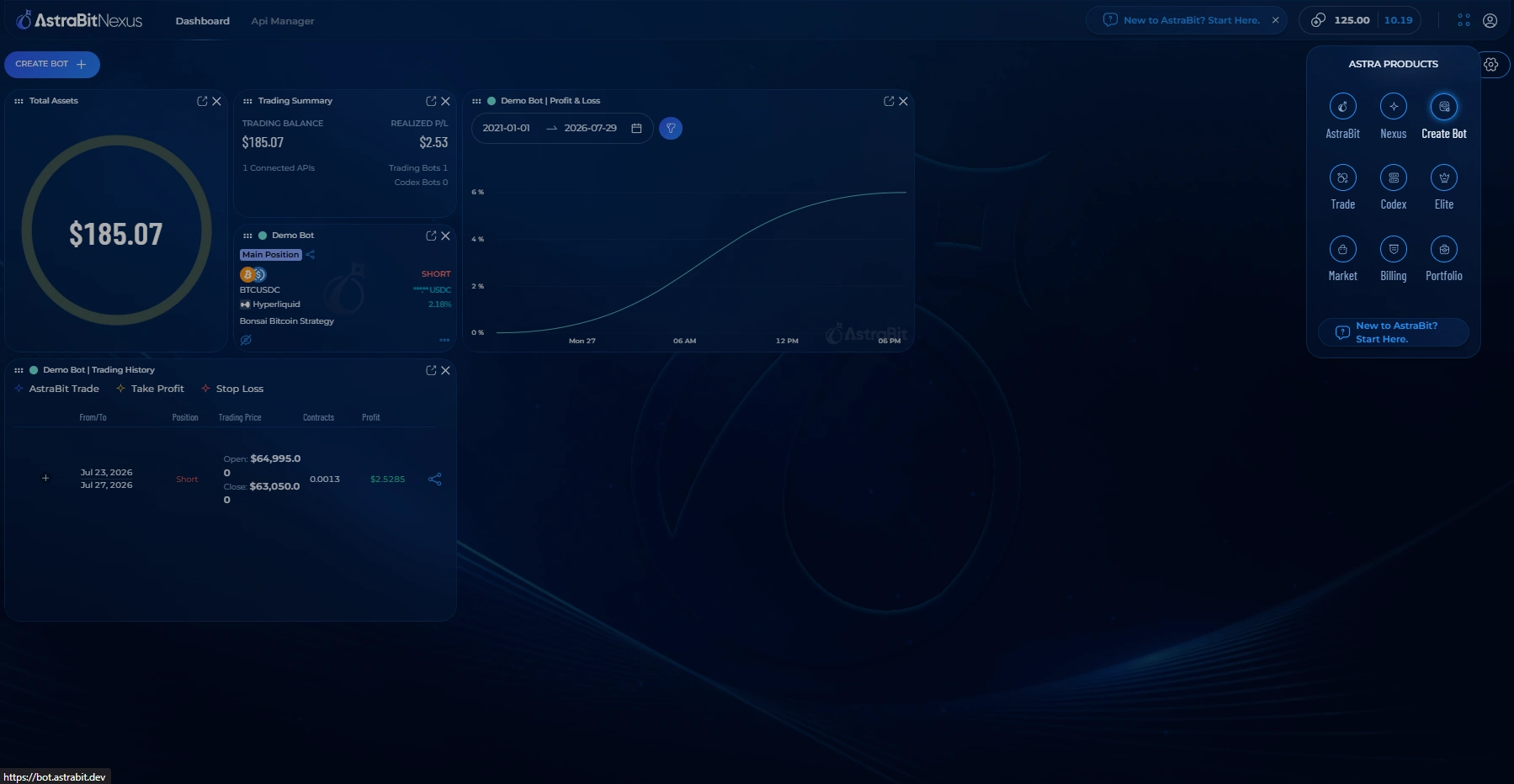Toggle Stop Loss series in Trading History
The height and width of the screenshot is (784, 1514).
232,389
